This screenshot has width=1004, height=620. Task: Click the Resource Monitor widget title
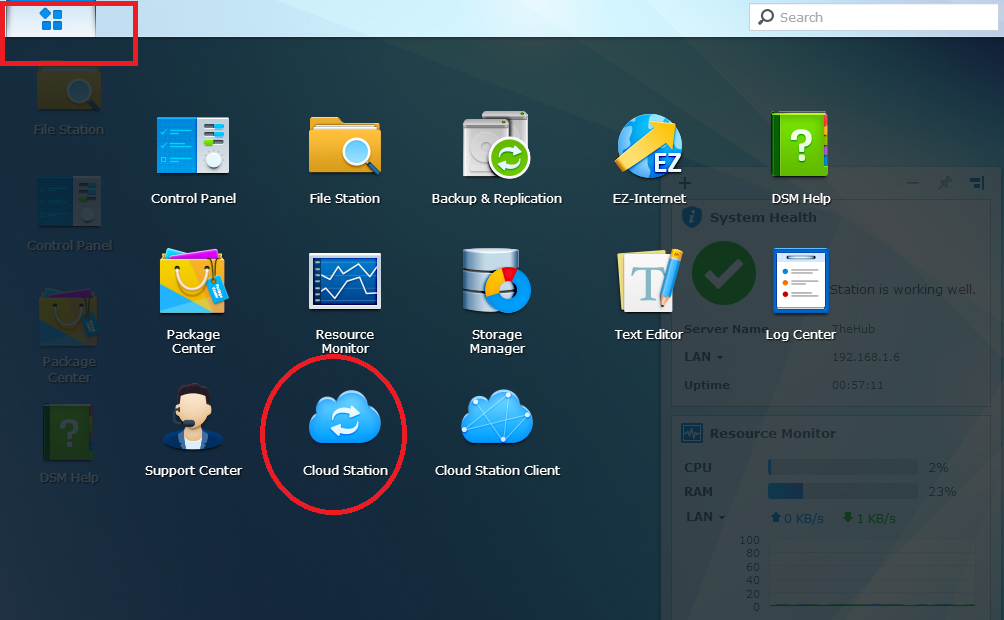click(x=773, y=434)
